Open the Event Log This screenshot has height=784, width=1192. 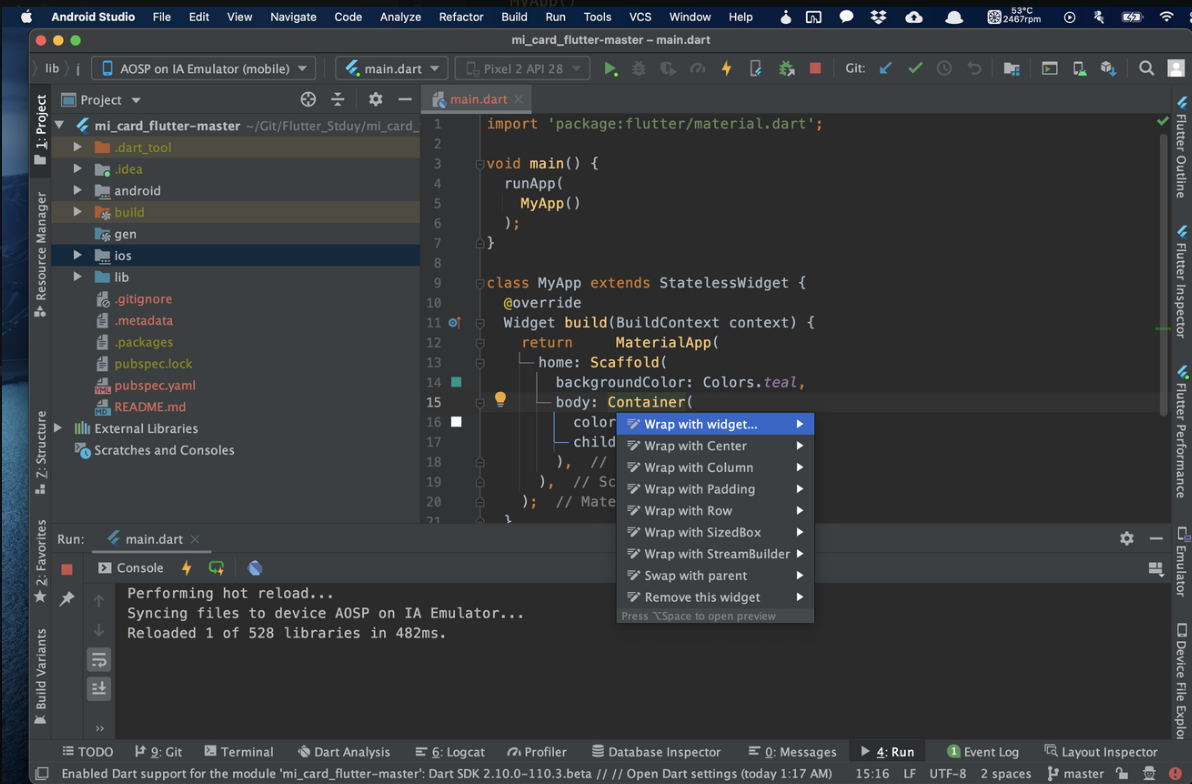pos(983,751)
